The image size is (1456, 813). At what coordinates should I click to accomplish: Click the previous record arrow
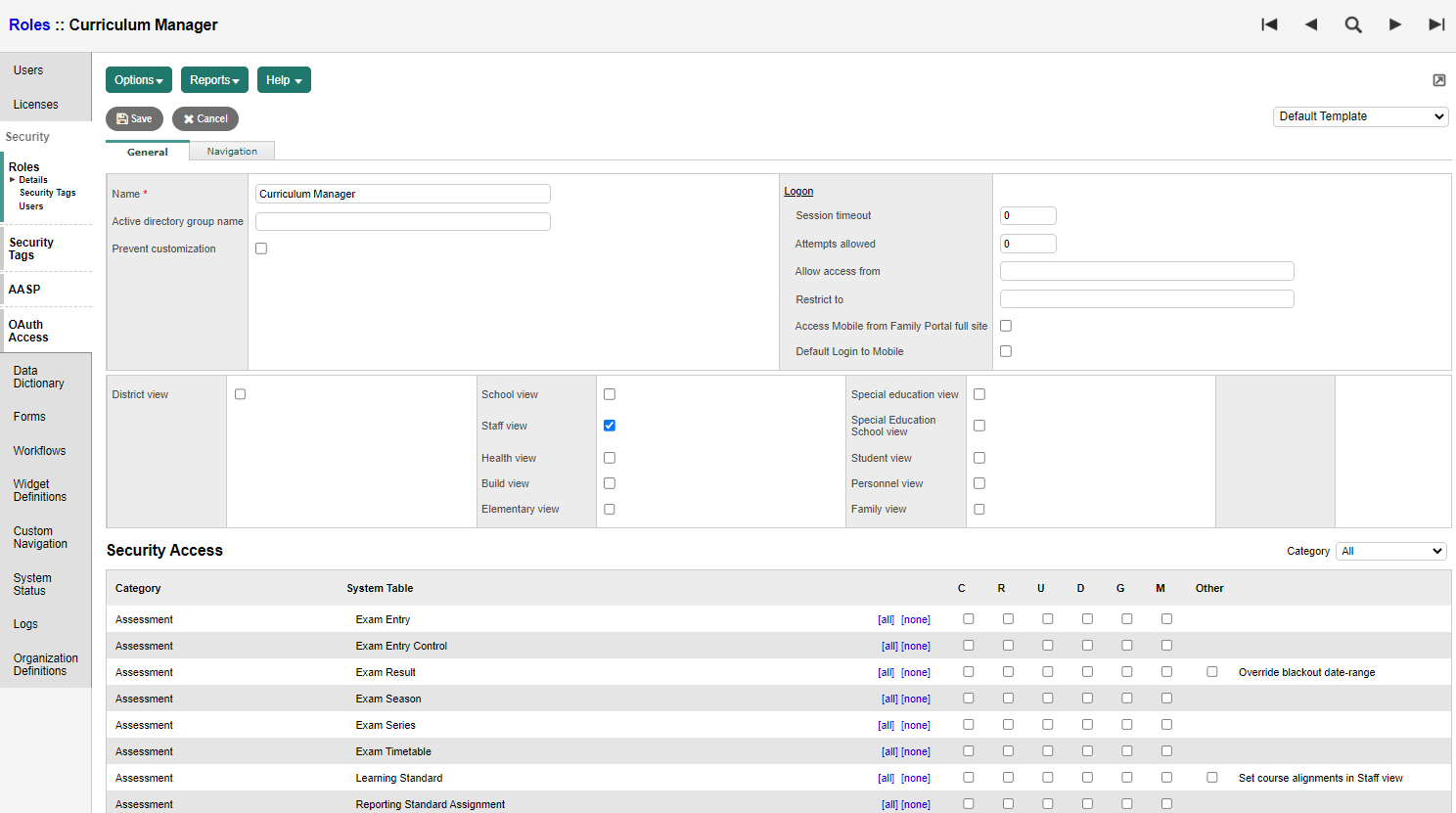point(1311,24)
